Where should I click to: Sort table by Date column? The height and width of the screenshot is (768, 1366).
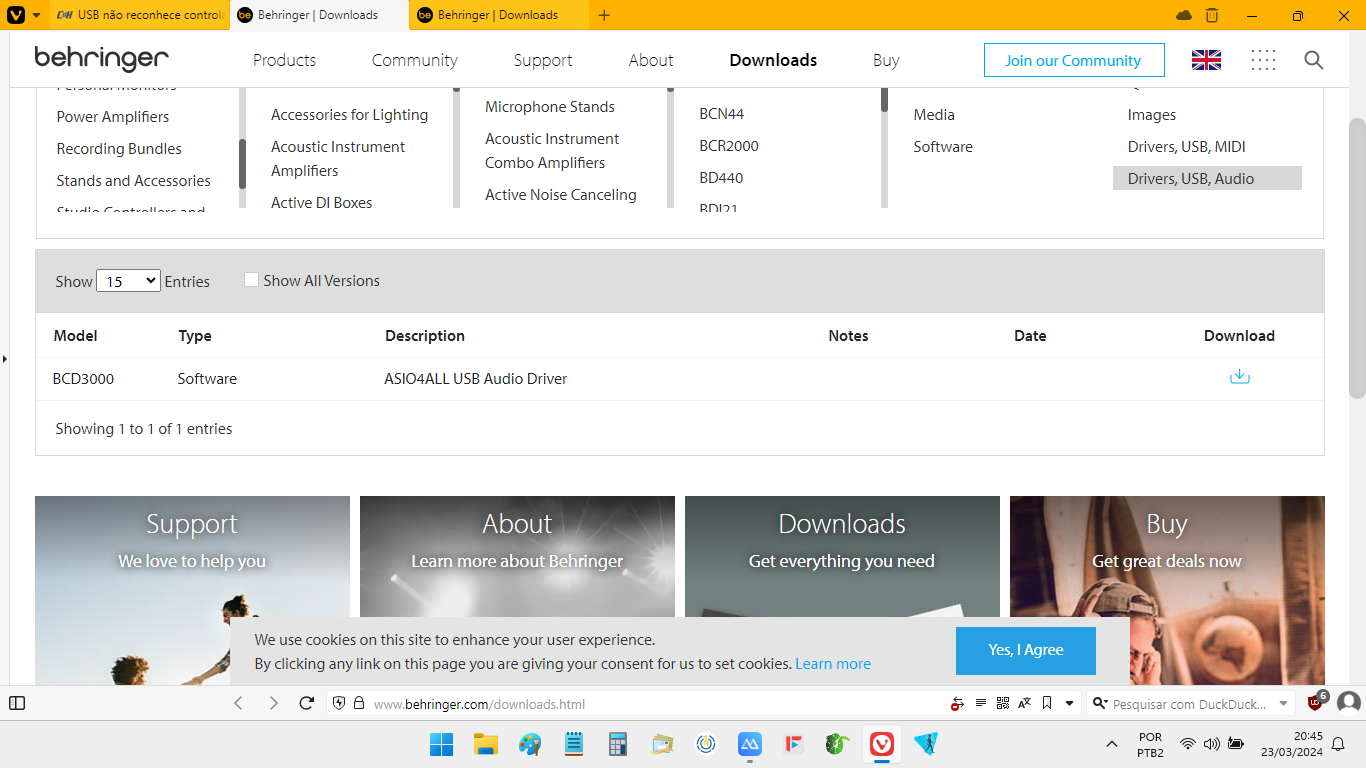(1030, 335)
